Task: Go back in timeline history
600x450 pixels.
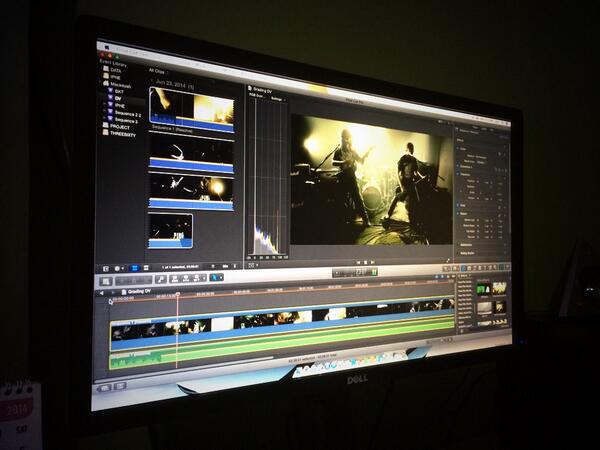Action: pyautogui.click(x=102, y=293)
